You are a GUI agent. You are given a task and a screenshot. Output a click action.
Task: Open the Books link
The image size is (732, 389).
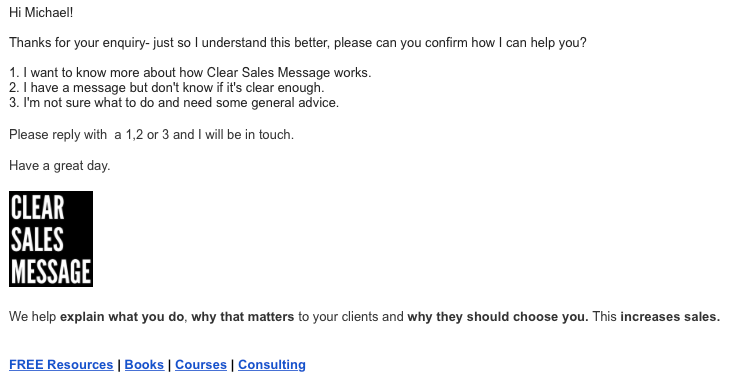144,365
